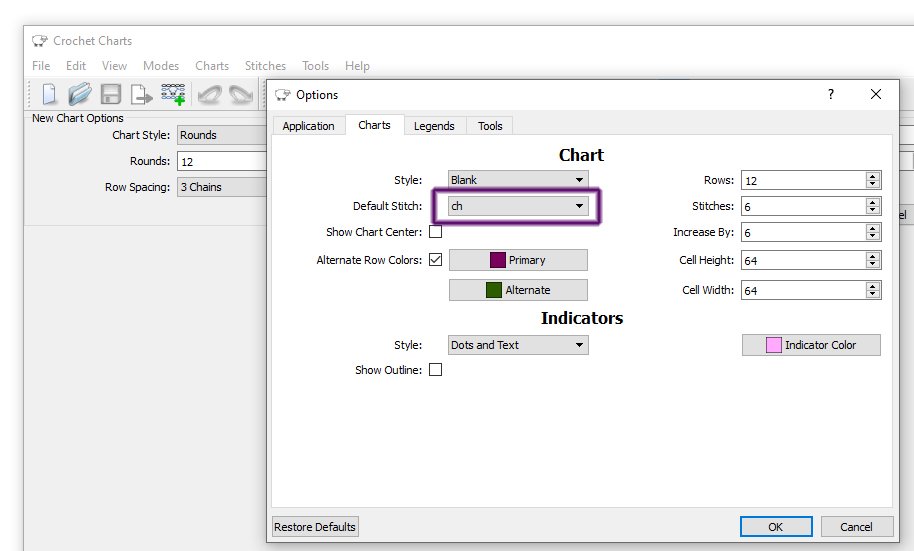
Task: Click the Undo toolbar icon
Action: pos(210,94)
